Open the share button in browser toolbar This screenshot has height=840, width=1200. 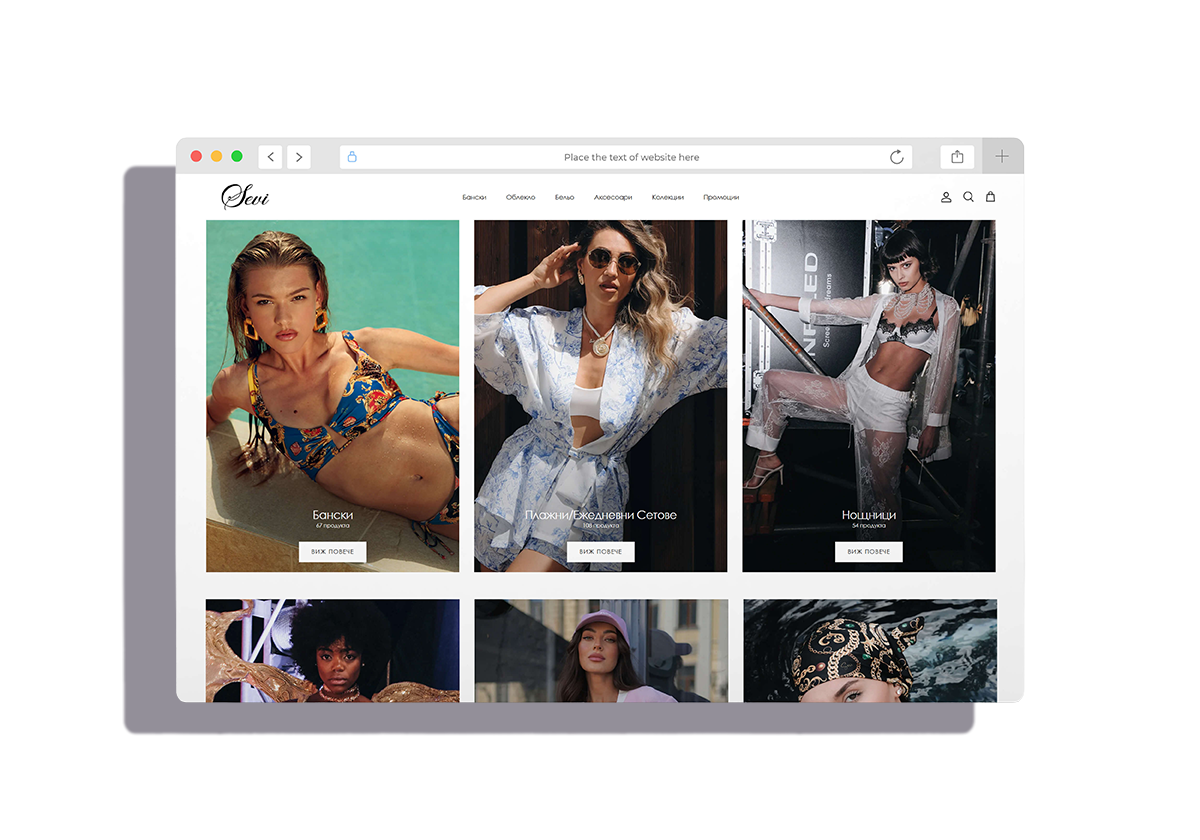click(957, 157)
